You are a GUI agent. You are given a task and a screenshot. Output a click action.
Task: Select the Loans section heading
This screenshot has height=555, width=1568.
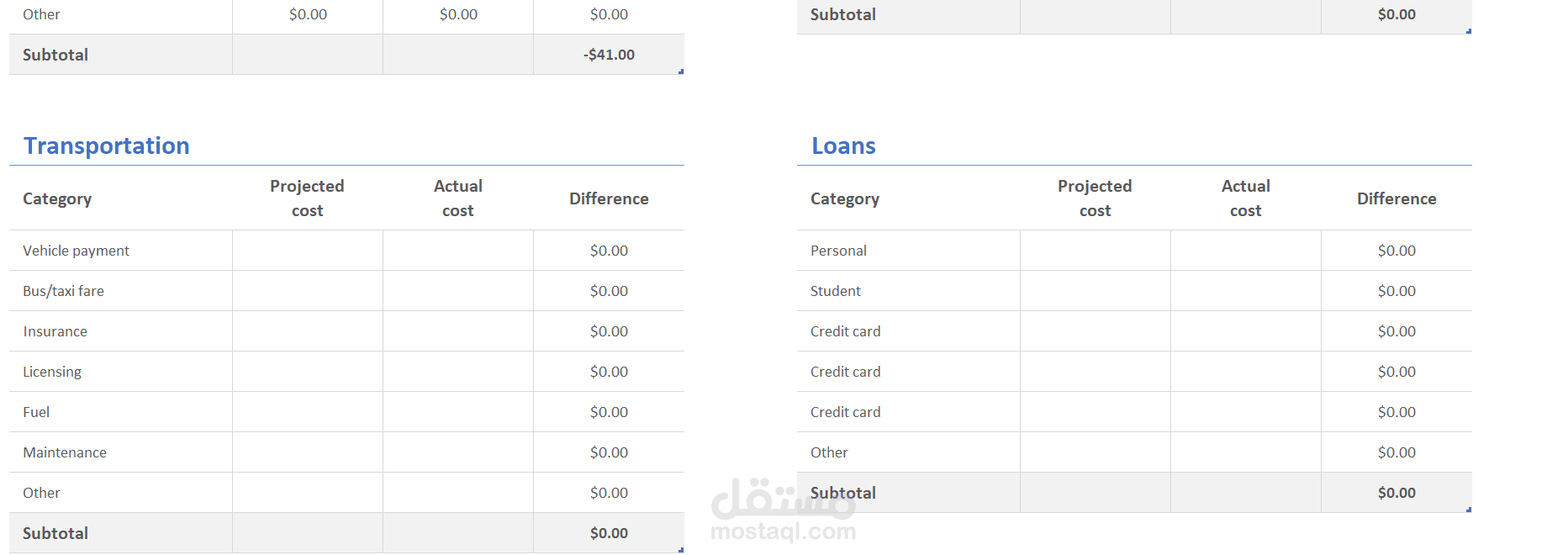pyautogui.click(x=843, y=145)
